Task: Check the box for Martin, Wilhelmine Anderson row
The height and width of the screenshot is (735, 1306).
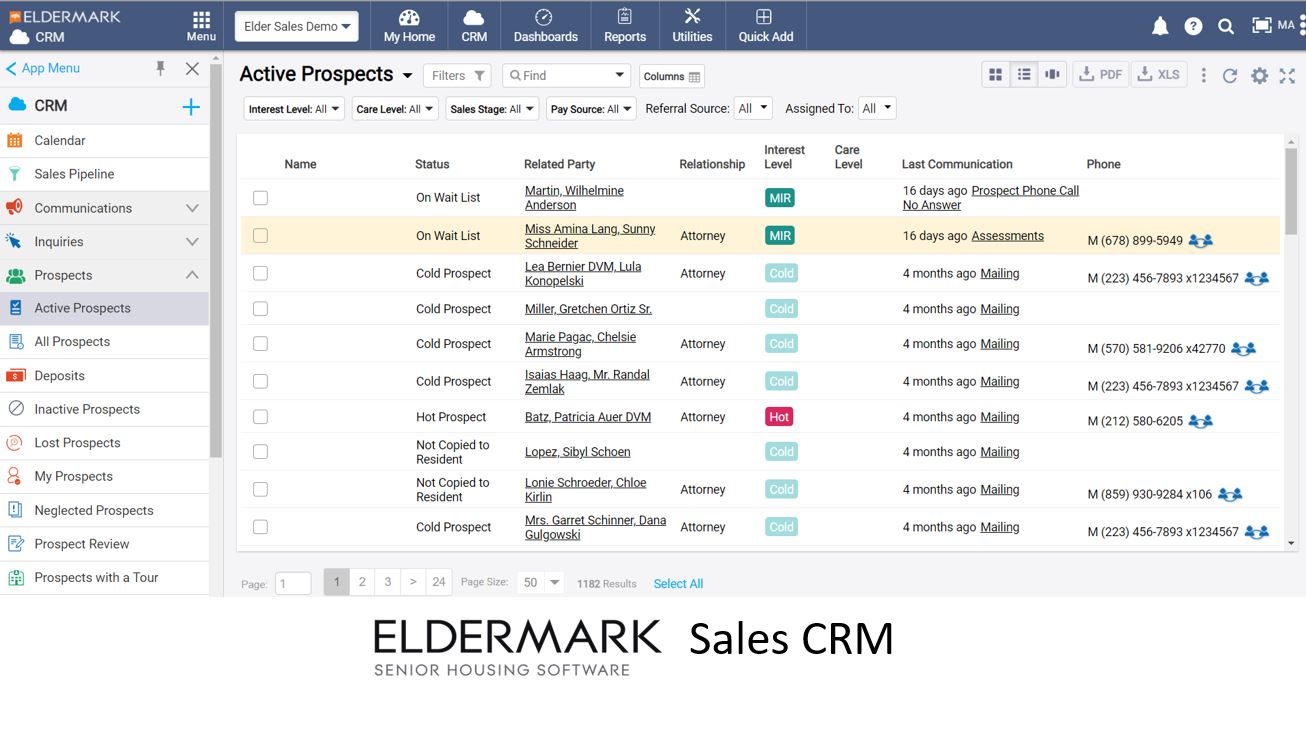Action: tap(260, 198)
